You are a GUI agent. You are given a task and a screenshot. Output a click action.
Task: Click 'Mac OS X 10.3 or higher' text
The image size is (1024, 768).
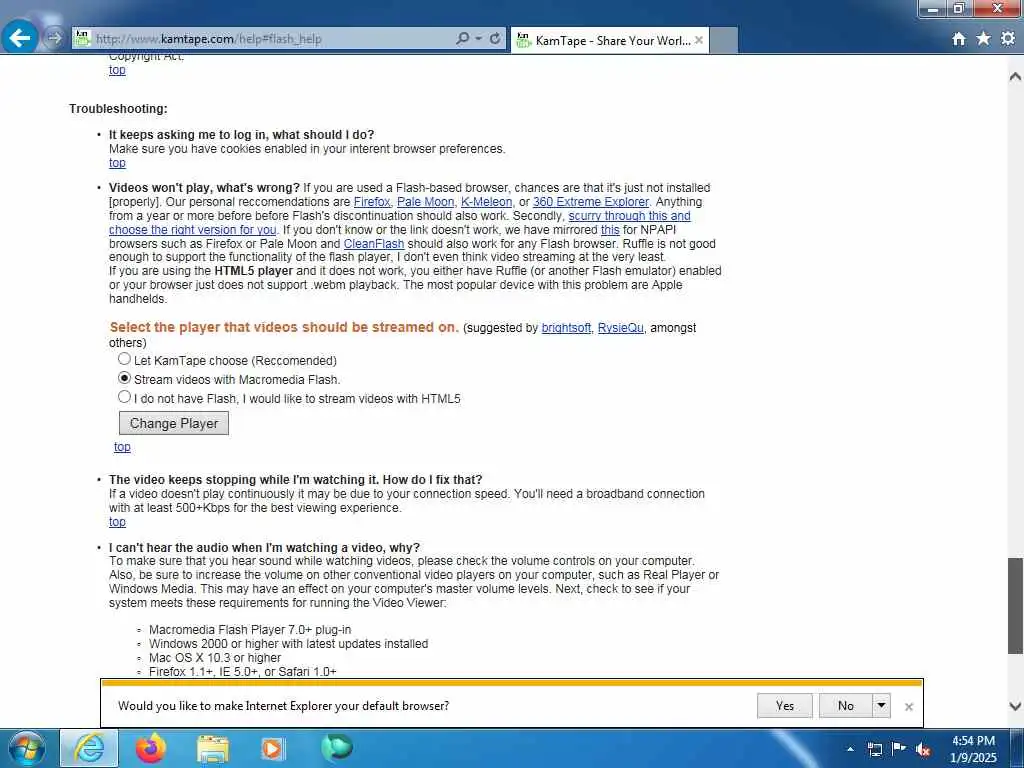215,658
